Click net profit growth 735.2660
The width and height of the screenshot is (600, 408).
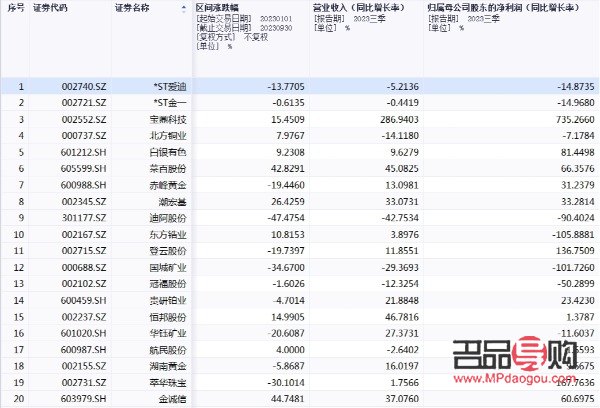(x=576, y=119)
